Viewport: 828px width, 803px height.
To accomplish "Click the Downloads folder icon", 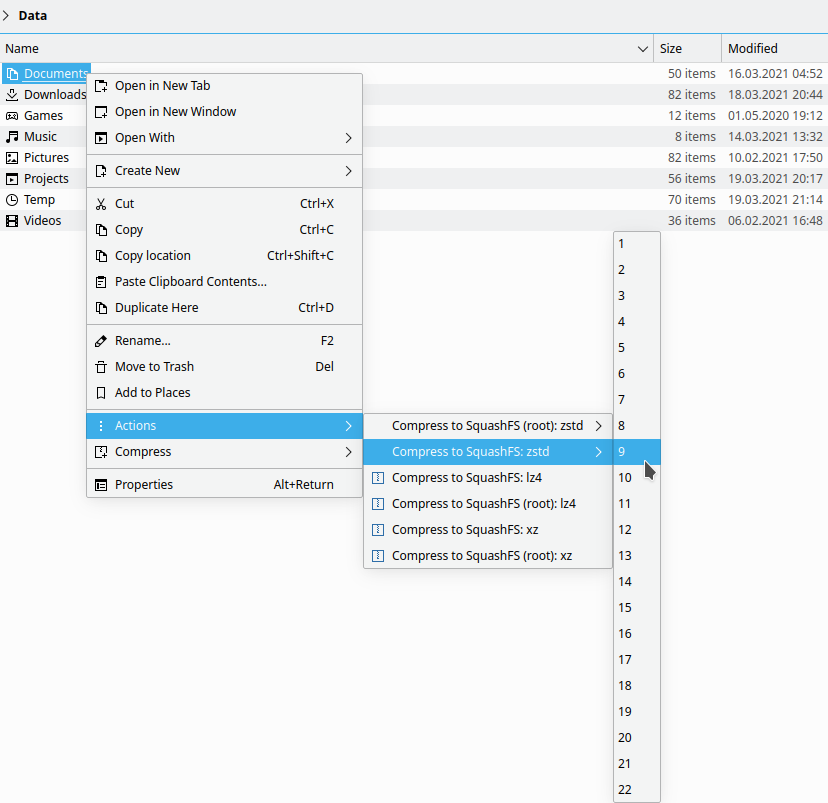I will click(12, 95).
